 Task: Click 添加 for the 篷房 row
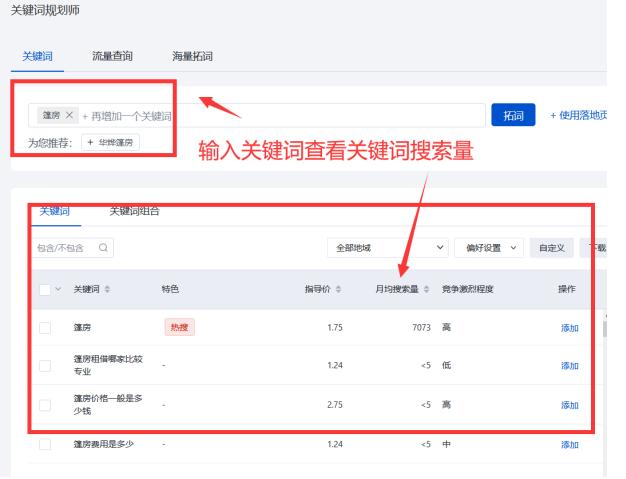(569, 328)
